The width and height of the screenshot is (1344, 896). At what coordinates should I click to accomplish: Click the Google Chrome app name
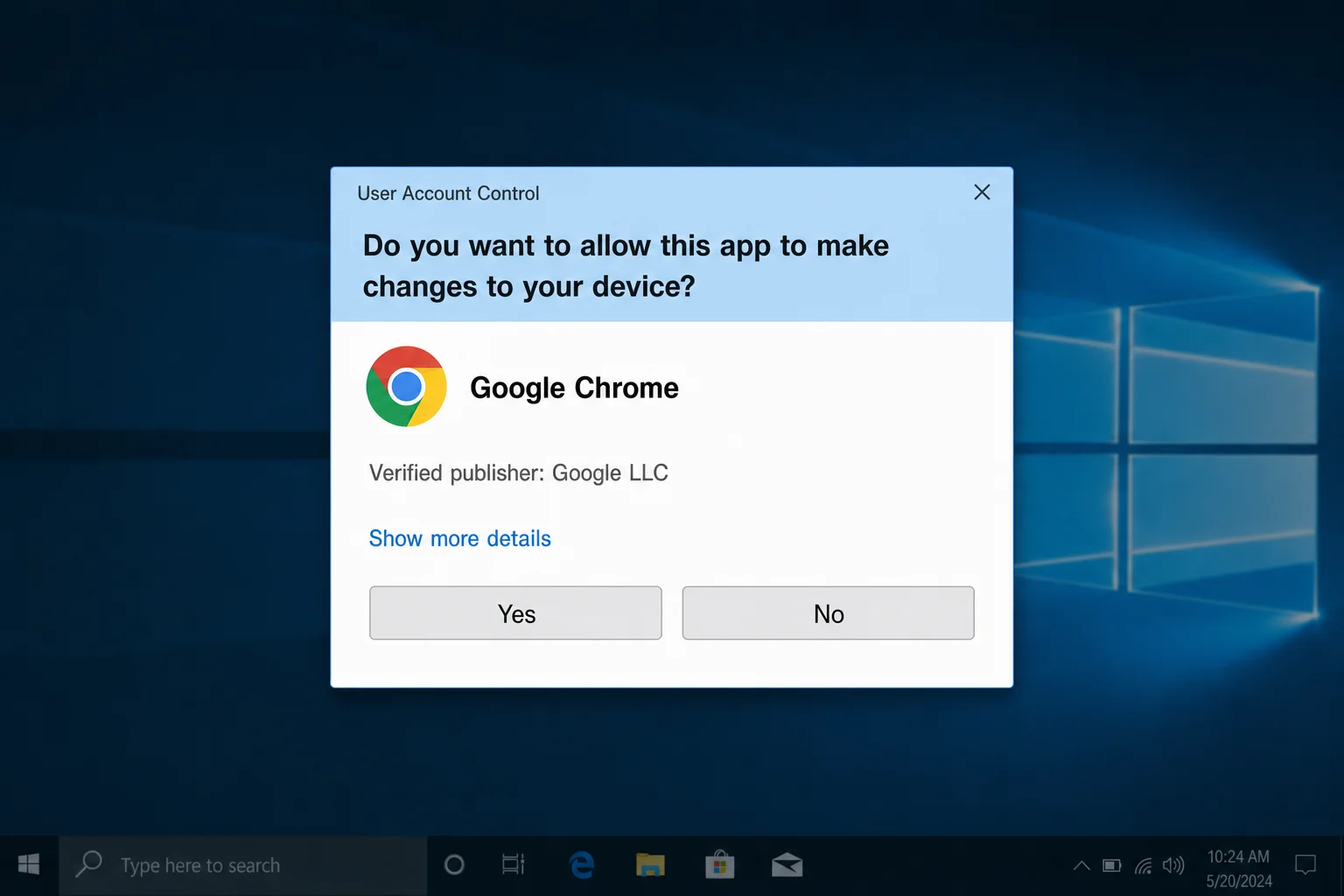(x=574, y=388)
